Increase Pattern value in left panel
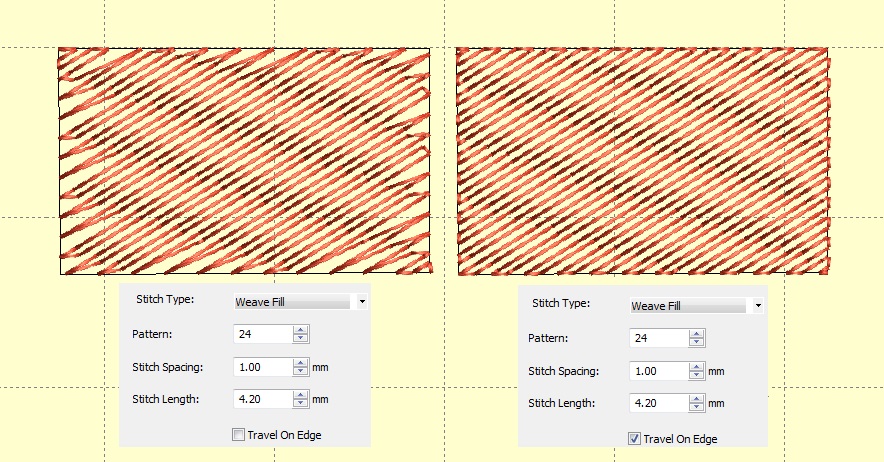Viewport: 884px width, 462px height. (300, 330)
